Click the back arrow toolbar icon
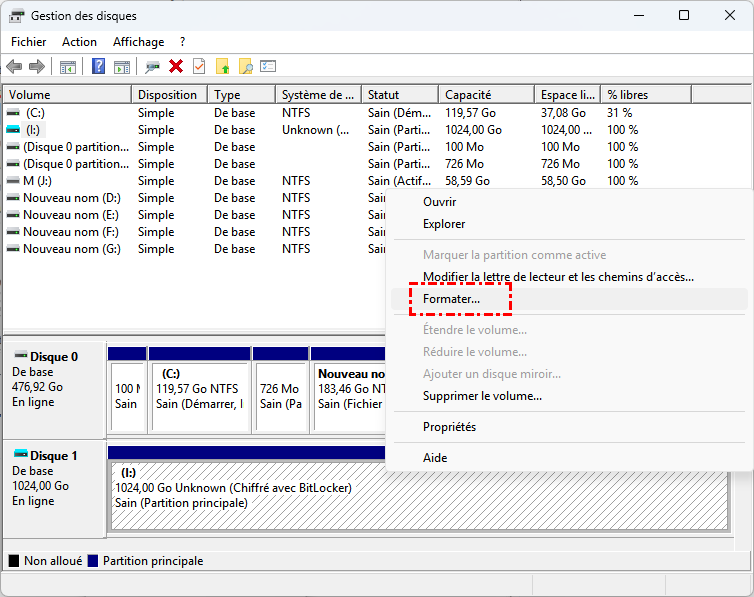Image resolution: width=754 pixels, height=597 pixels. [14, 67]
